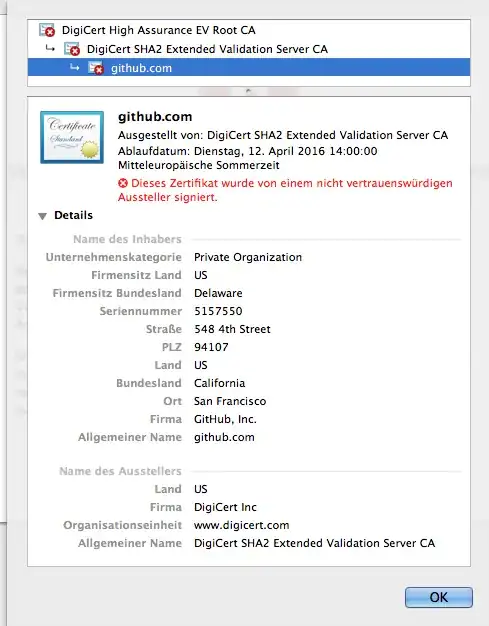Click the '548 4th Street' value
Viewport: 489px width, 626px height.
pyautogui.click(x=232, y=329)
